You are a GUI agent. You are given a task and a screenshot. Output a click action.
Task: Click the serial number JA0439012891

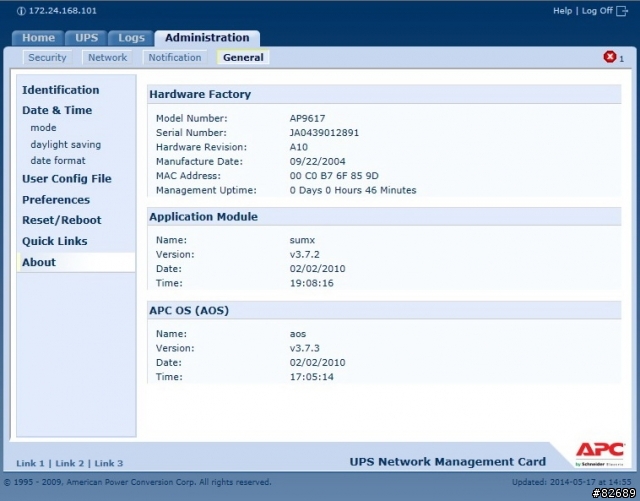pos(324,133)
